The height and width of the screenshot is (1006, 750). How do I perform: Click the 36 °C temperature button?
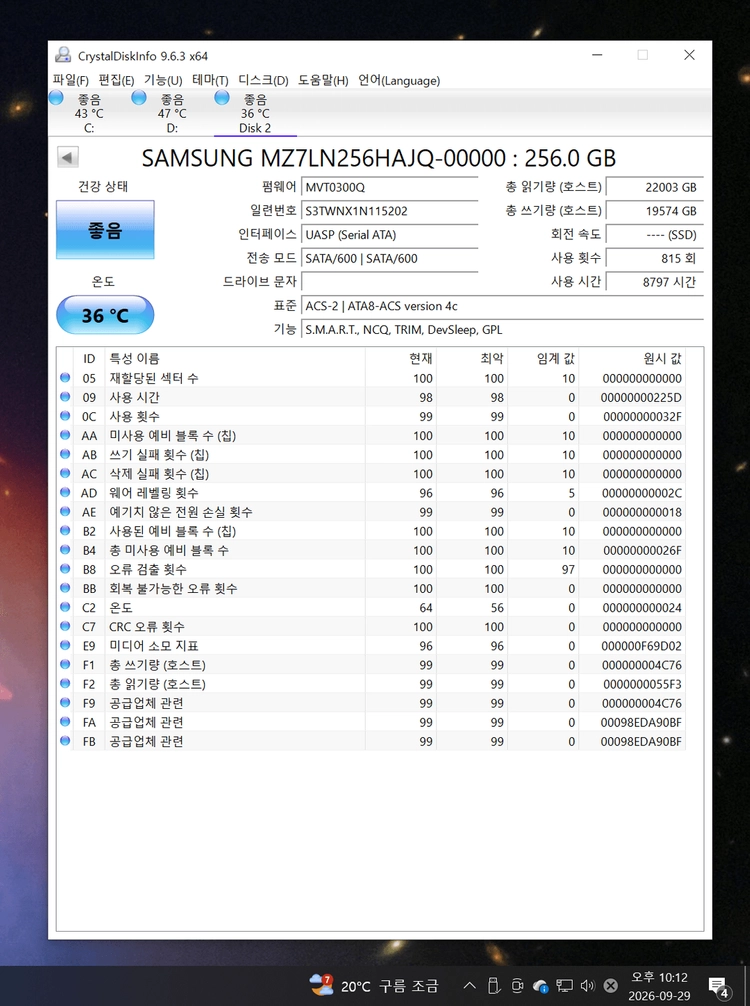pyautogui.click(x=105, y=315)
